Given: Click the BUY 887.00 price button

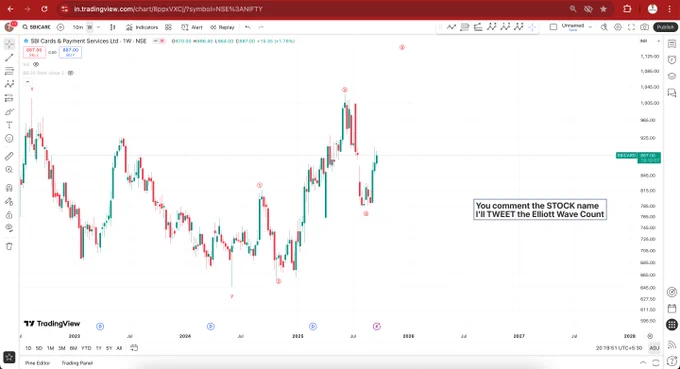Looking at the screenshot, I should click(x=70, y=52).
